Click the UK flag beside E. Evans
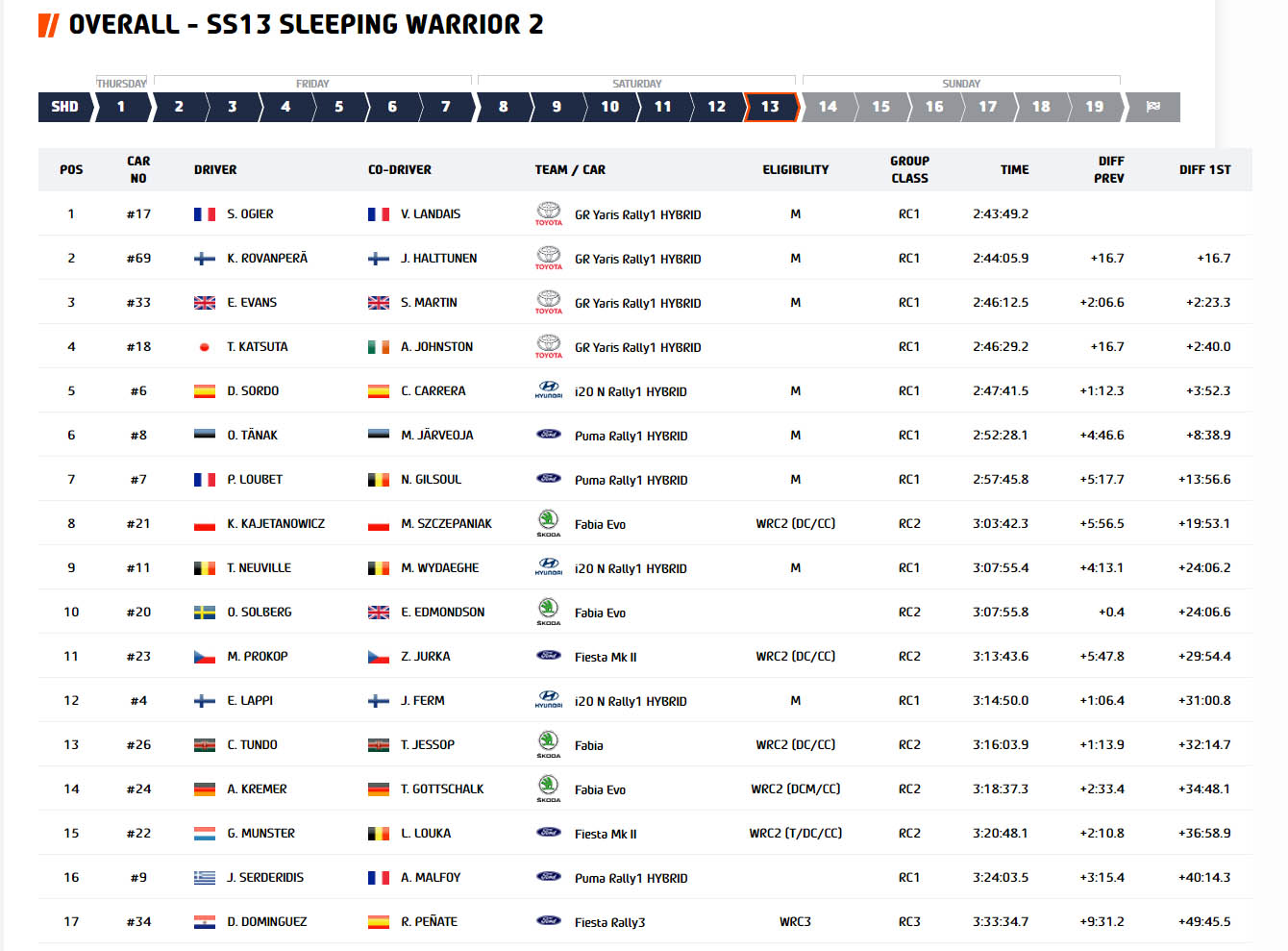The image size is (1288, 951). pyautogui.click(x=205, y=303)
